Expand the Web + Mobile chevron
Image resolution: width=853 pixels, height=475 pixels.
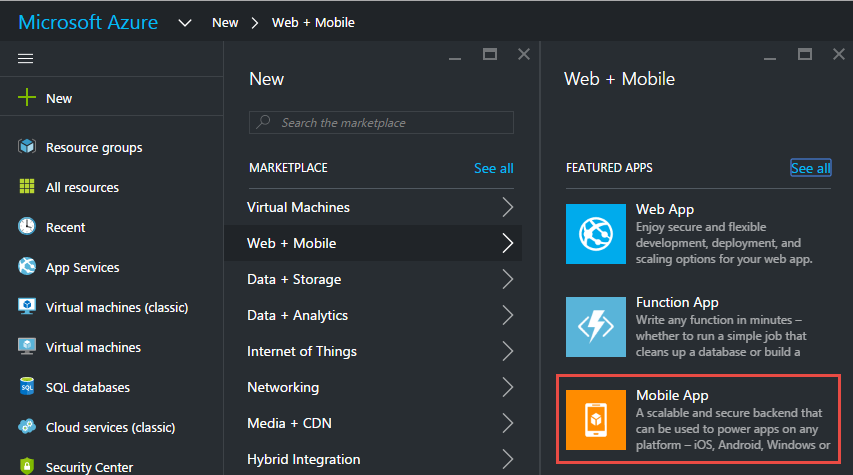507,243
